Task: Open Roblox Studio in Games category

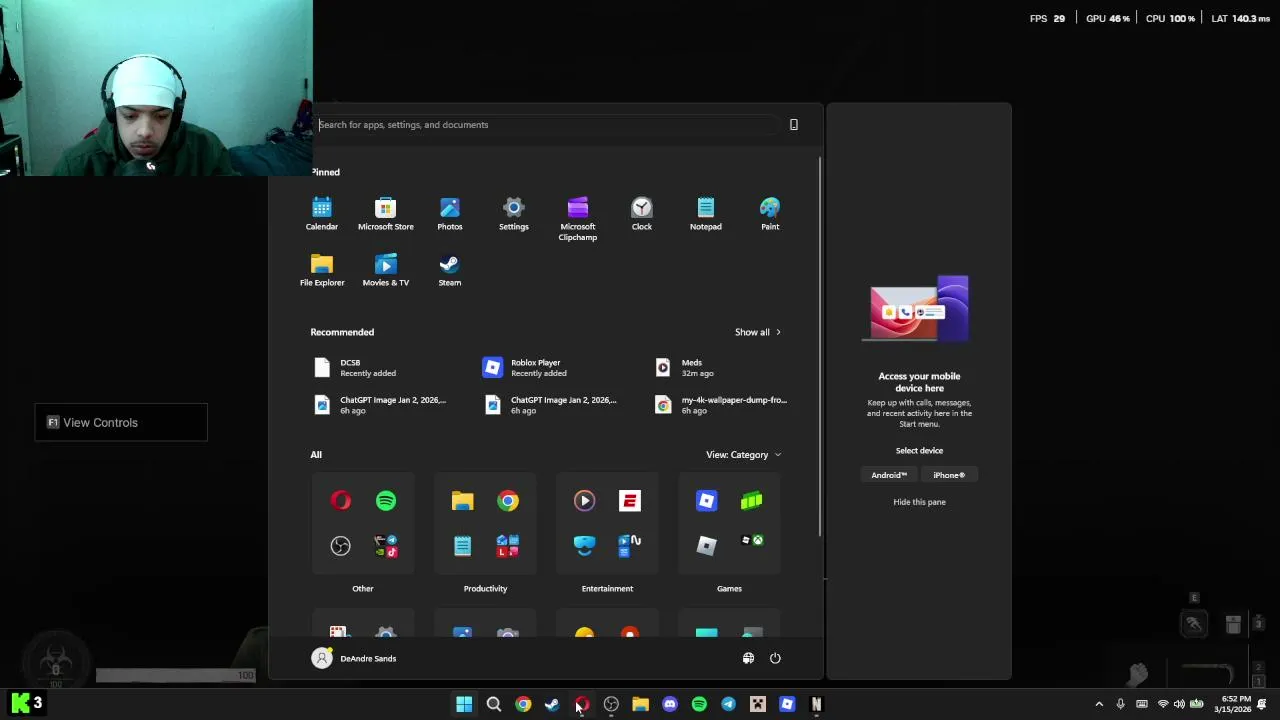Action: click(x=707, y=545)
